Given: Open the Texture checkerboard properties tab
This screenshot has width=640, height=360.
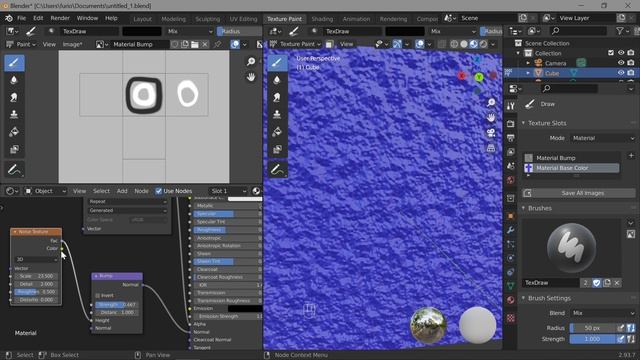Looking at the screenshot, I should [511, 318].
